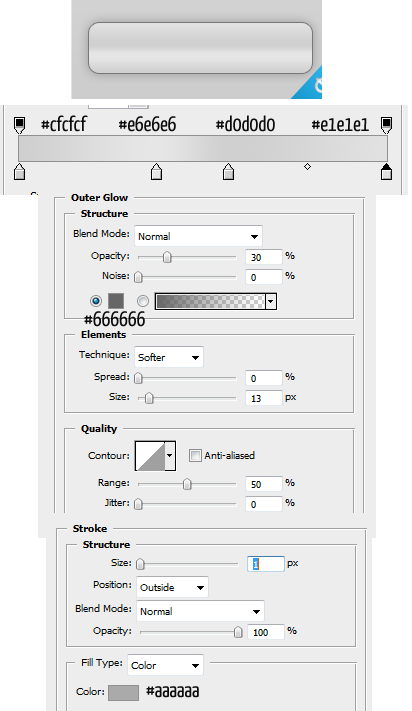The image size is (412, 711).
Task: Open the Stroke Position dropdown
Action: tap(172, 587)
